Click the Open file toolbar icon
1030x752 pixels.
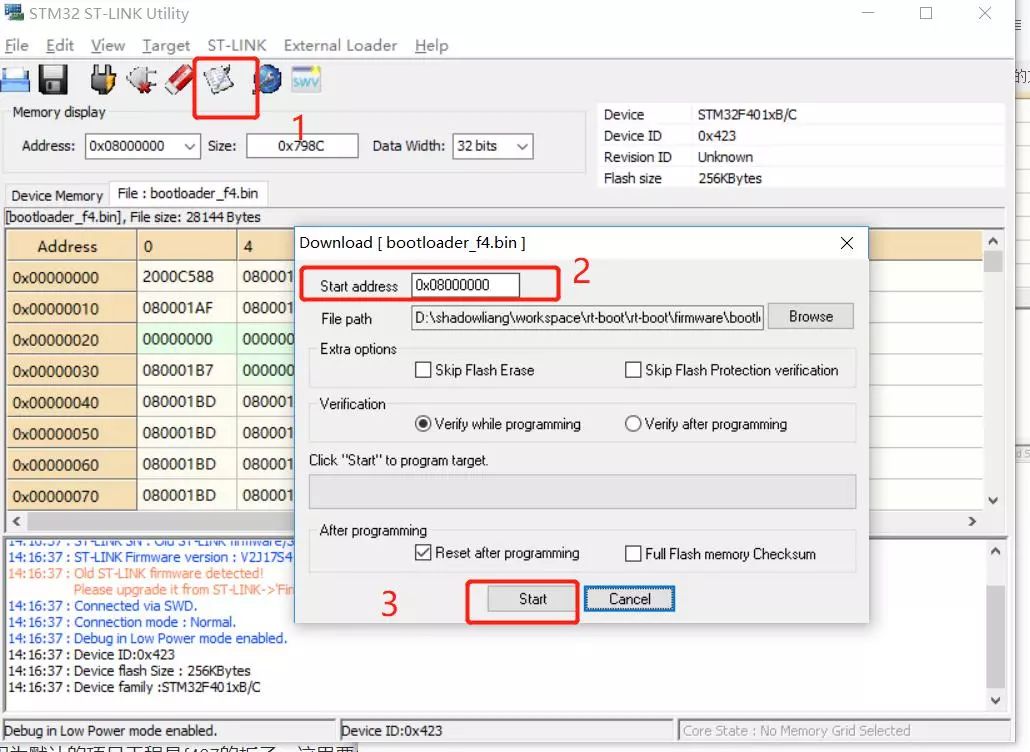[x=15, y=80]
